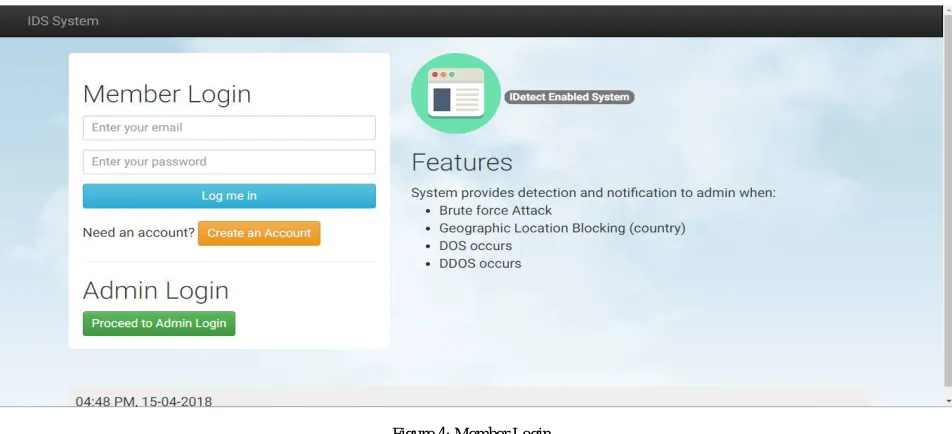Select the 04:48 PM, 15-04-2018 timestamp
This screenshot has width=952, height=434.
pos(143,401)
